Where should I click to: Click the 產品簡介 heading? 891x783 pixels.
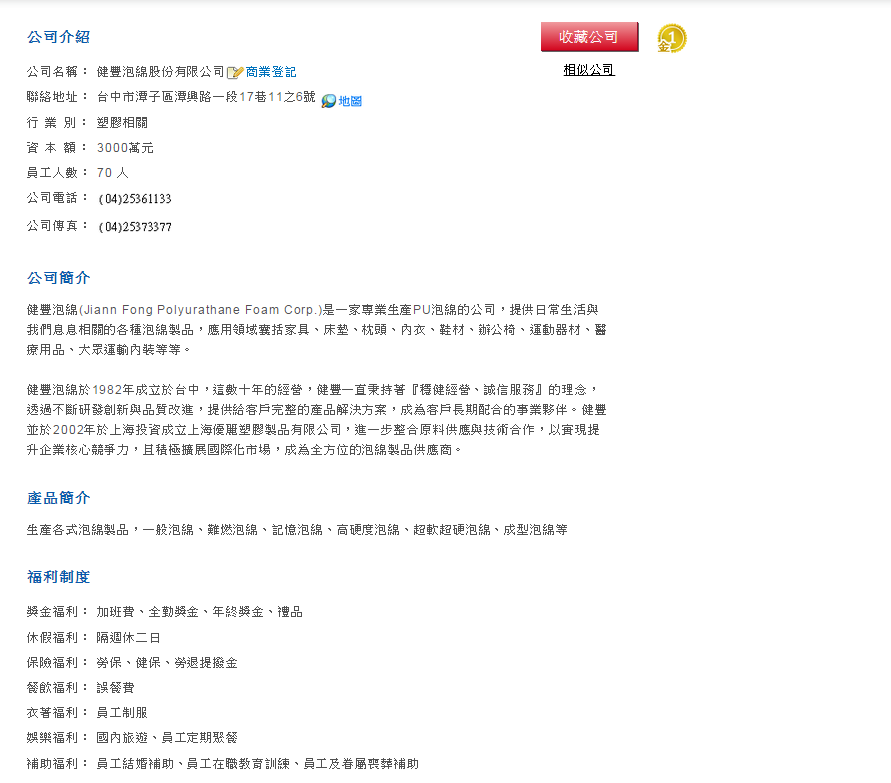(x=59, y=498)
